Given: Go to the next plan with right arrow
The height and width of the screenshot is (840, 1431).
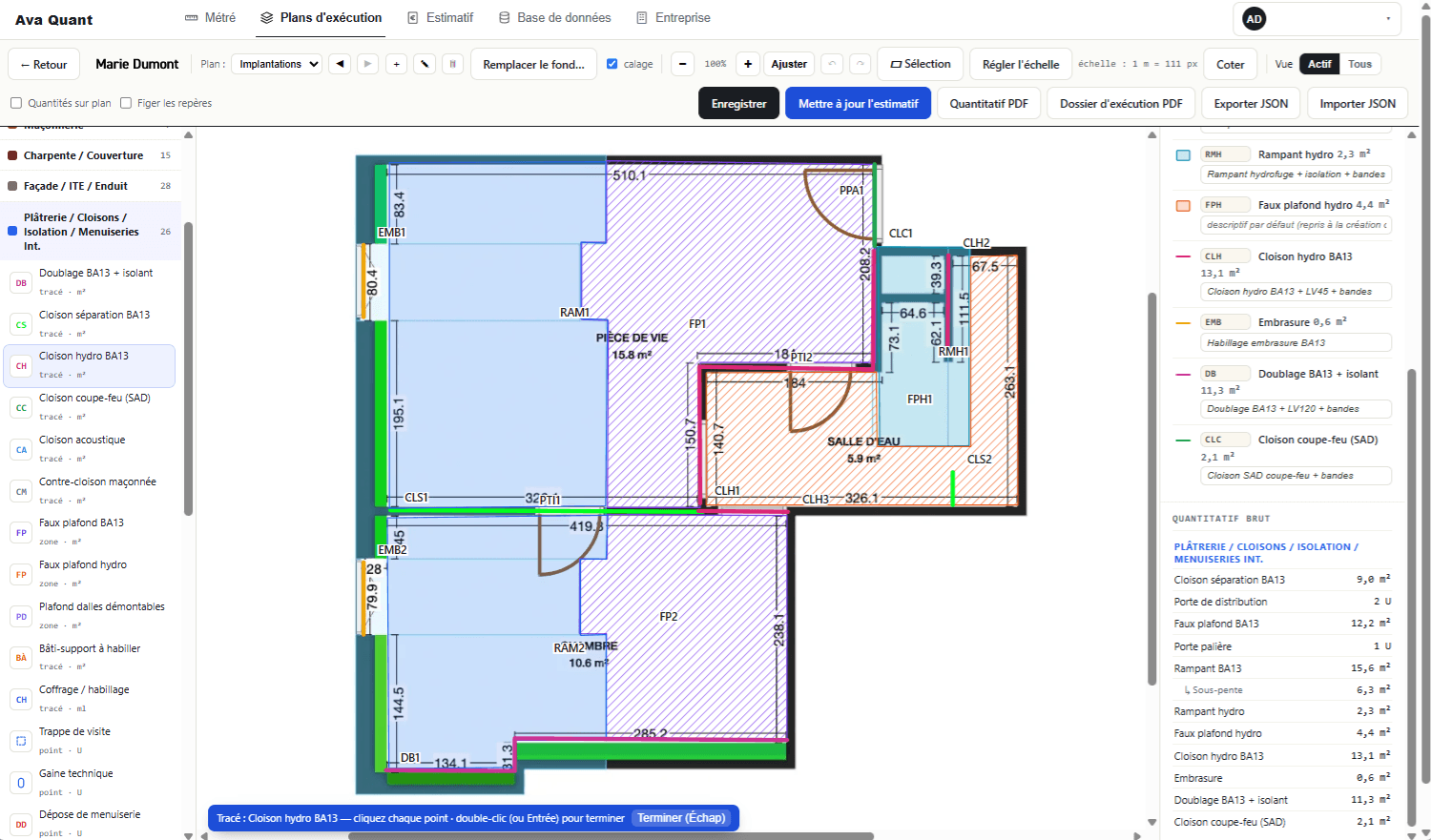Looking at the screenshot, I should 368,64.
